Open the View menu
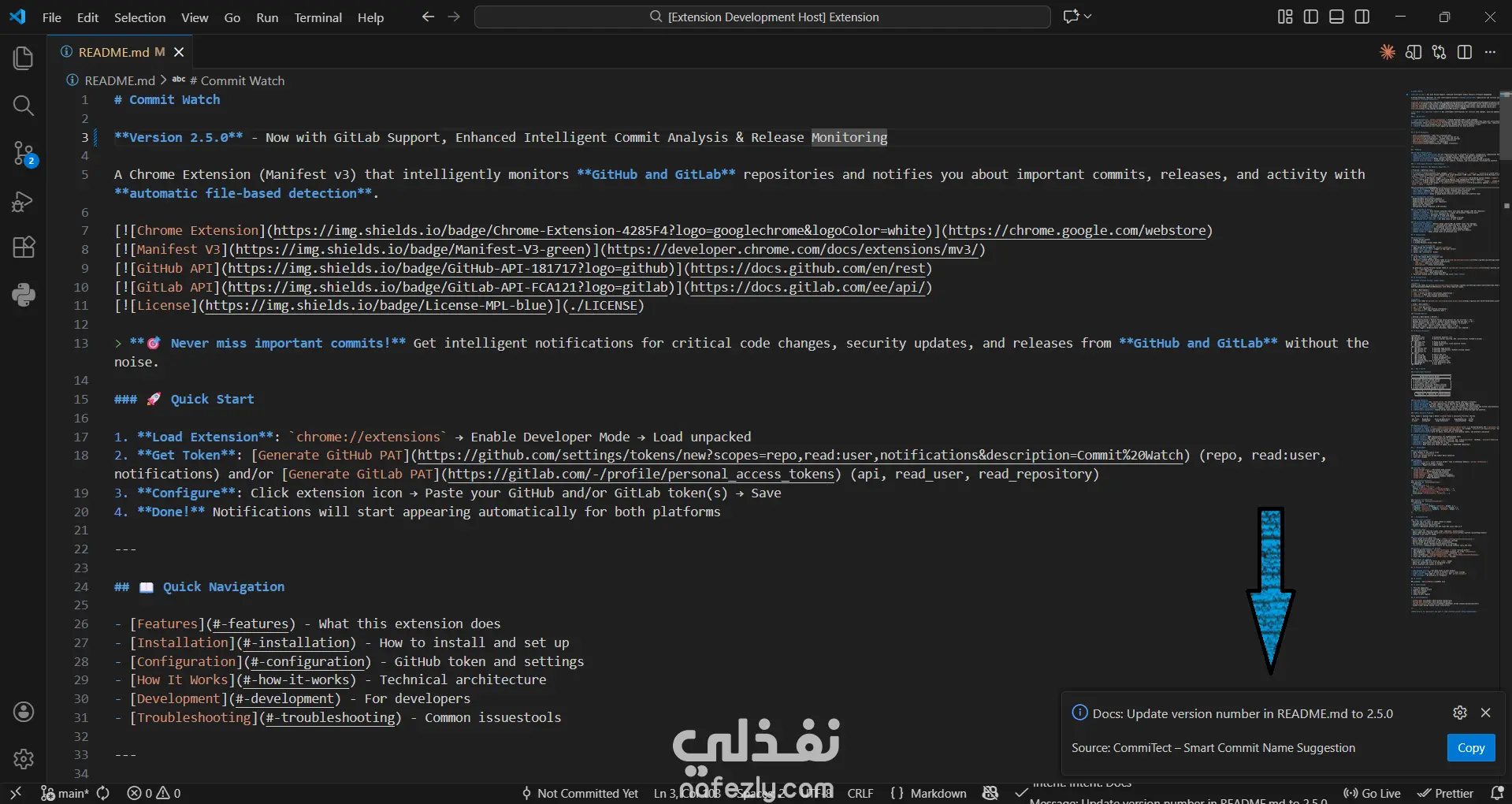Image resolution: width=1512 pixels, height=804 pixels. [x=195, y=17]
